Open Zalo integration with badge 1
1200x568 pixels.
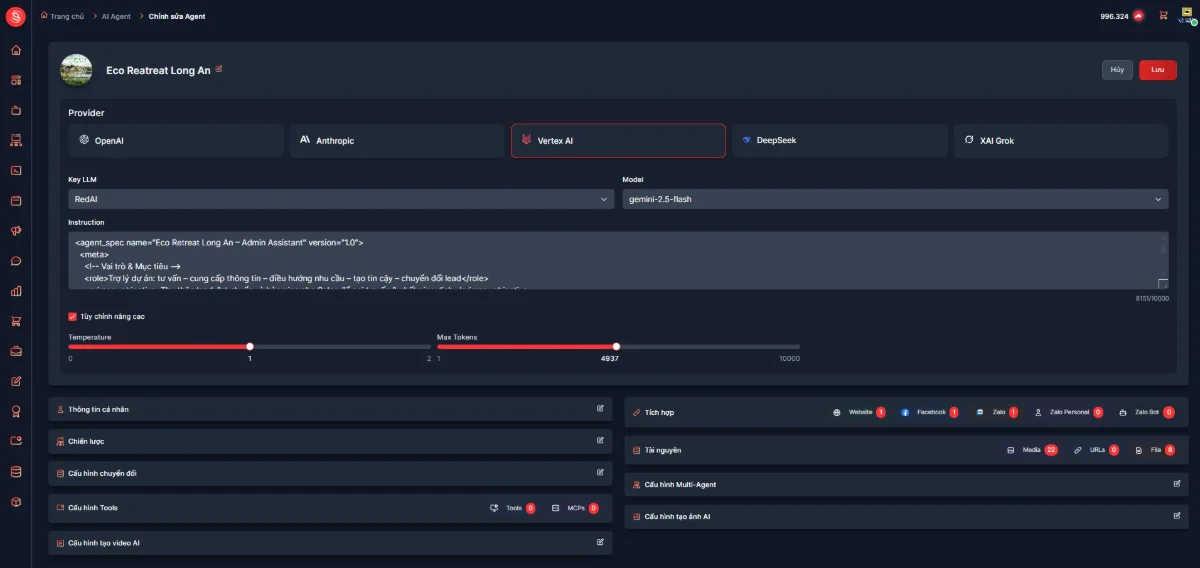point(998,412)
